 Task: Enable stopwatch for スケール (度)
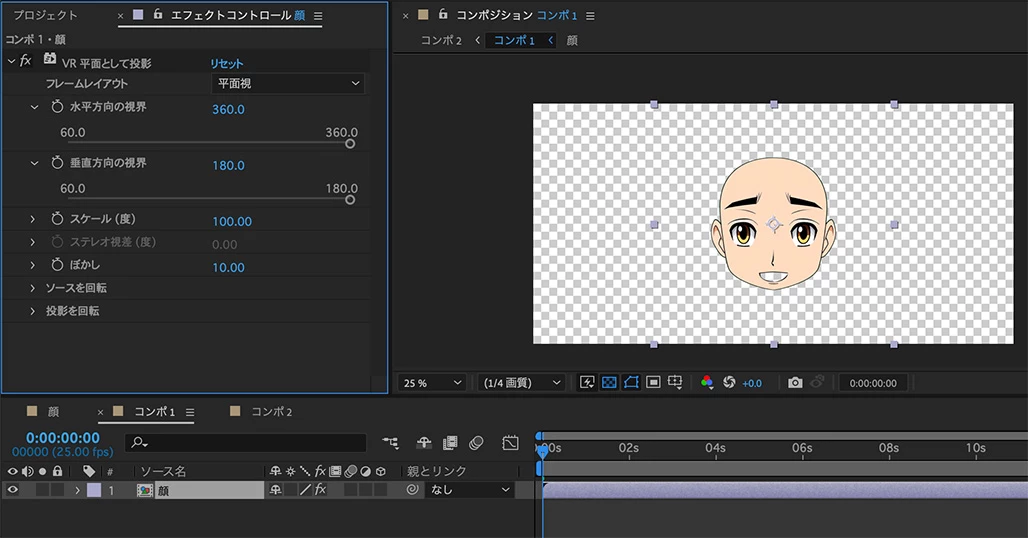(57, 218)
